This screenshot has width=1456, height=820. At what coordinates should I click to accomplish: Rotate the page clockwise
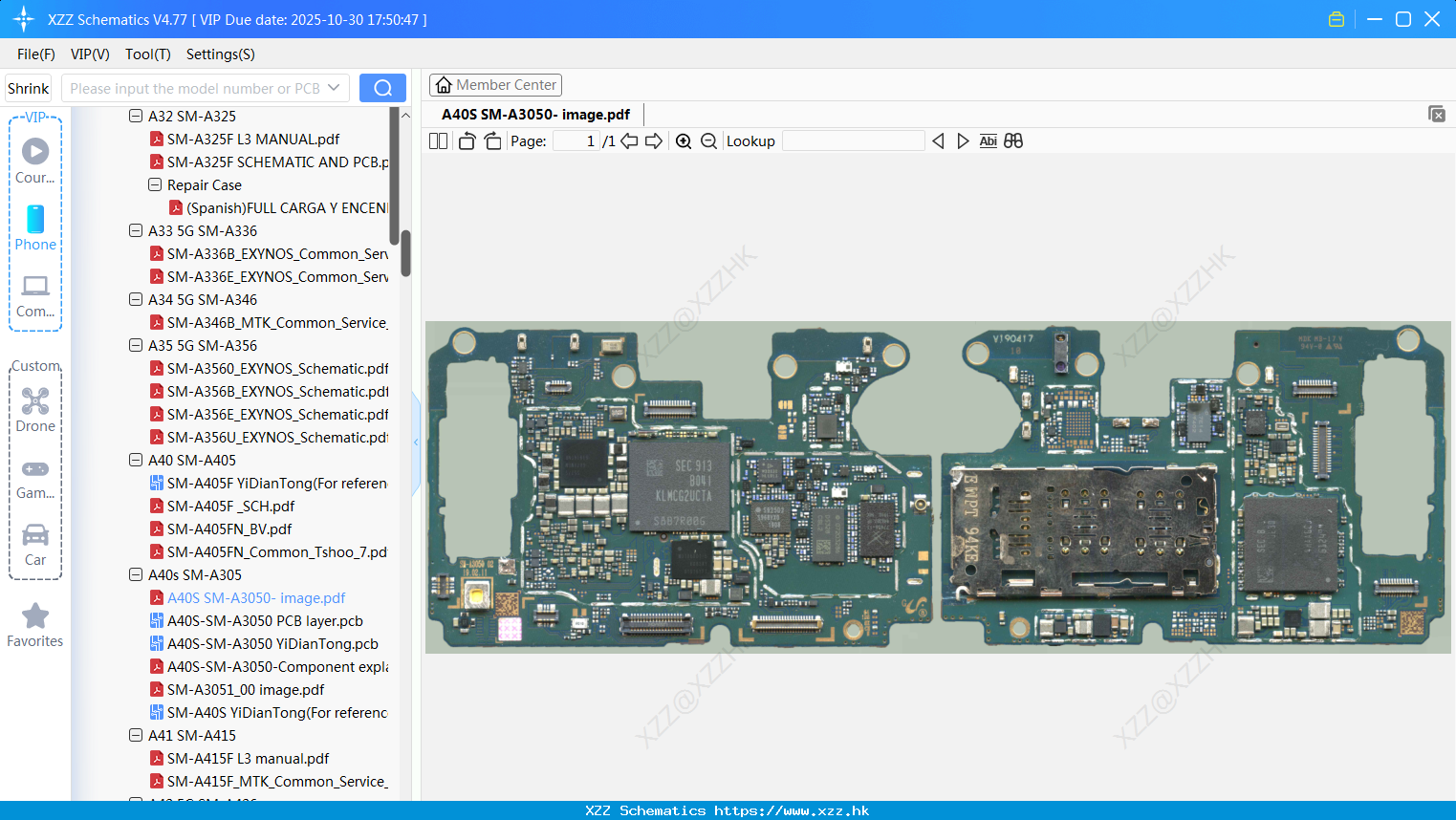click(492, 141)
